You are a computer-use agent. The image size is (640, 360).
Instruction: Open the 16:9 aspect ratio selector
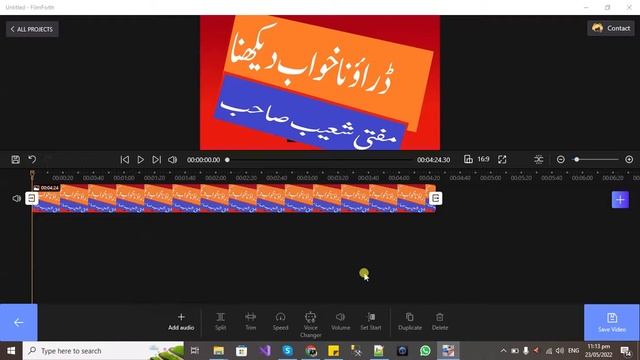[476, 159]
